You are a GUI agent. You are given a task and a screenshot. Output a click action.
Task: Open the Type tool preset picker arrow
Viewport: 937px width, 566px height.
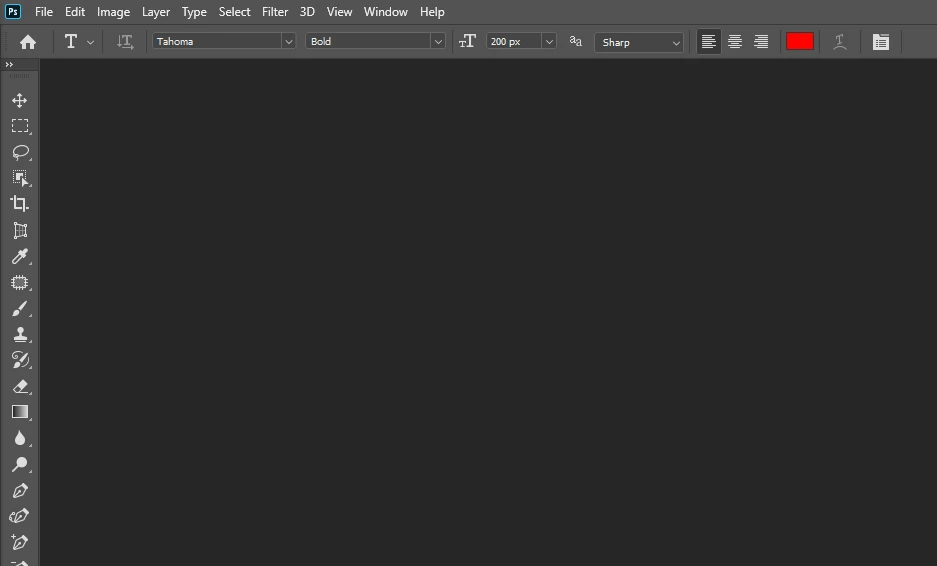pyautogui.click(x=90, y=42)
